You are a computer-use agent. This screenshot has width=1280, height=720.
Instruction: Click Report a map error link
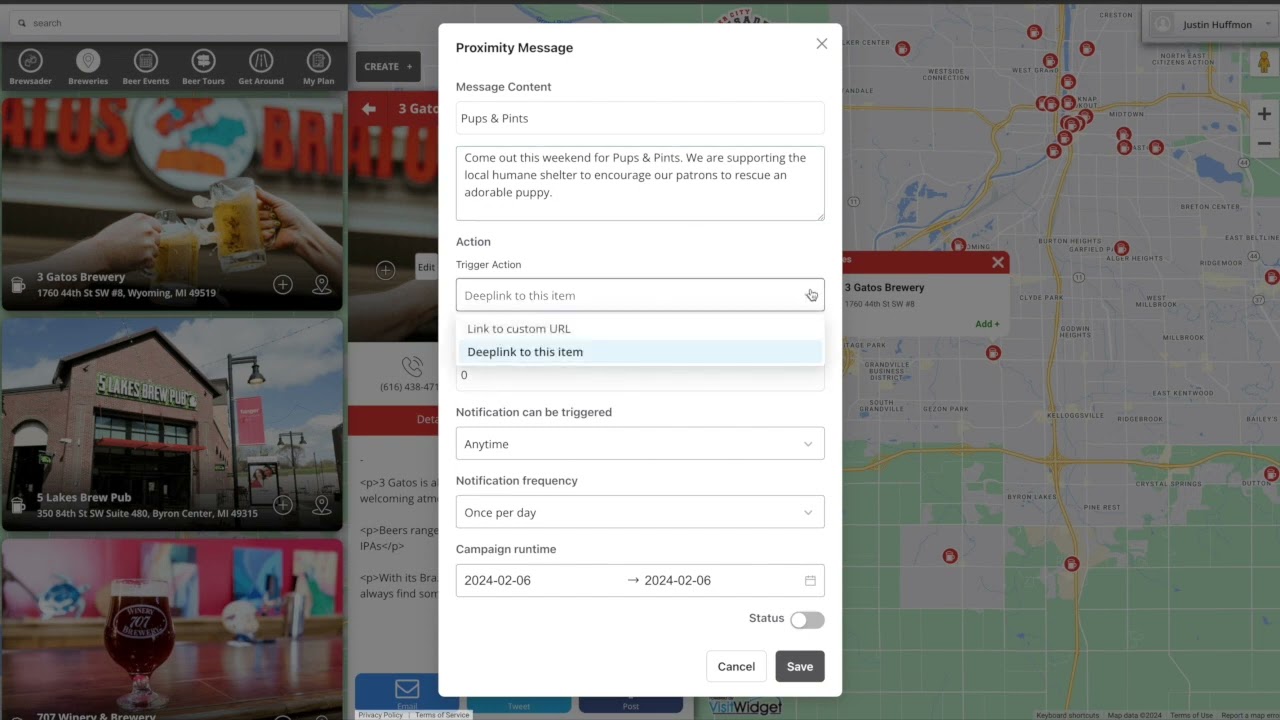pyautogui.click(x=1248, y=715)
